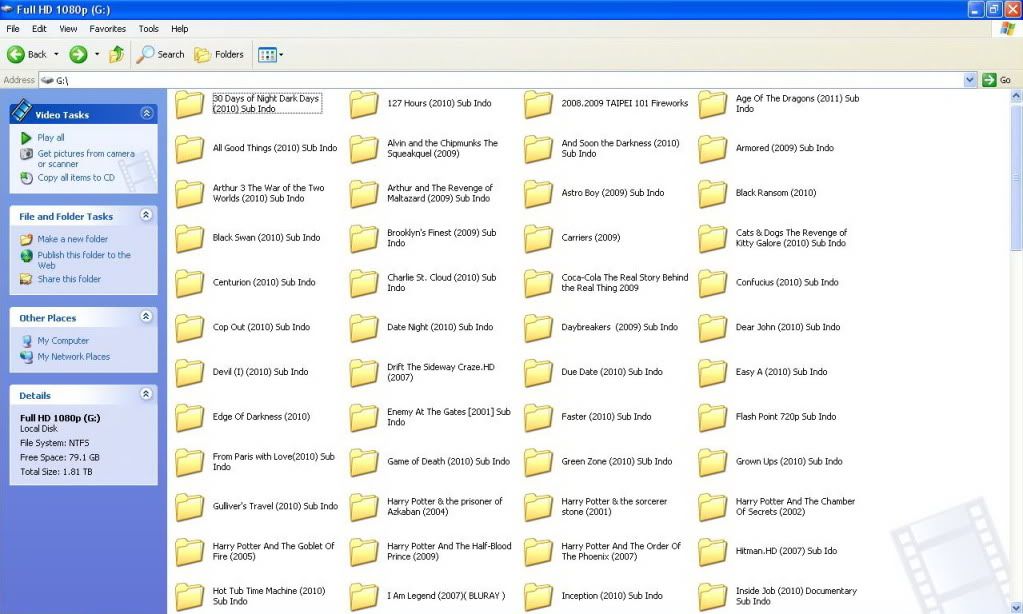
Task: Select the Cop Out (2010) folder icon
Action: click(189, 328)
